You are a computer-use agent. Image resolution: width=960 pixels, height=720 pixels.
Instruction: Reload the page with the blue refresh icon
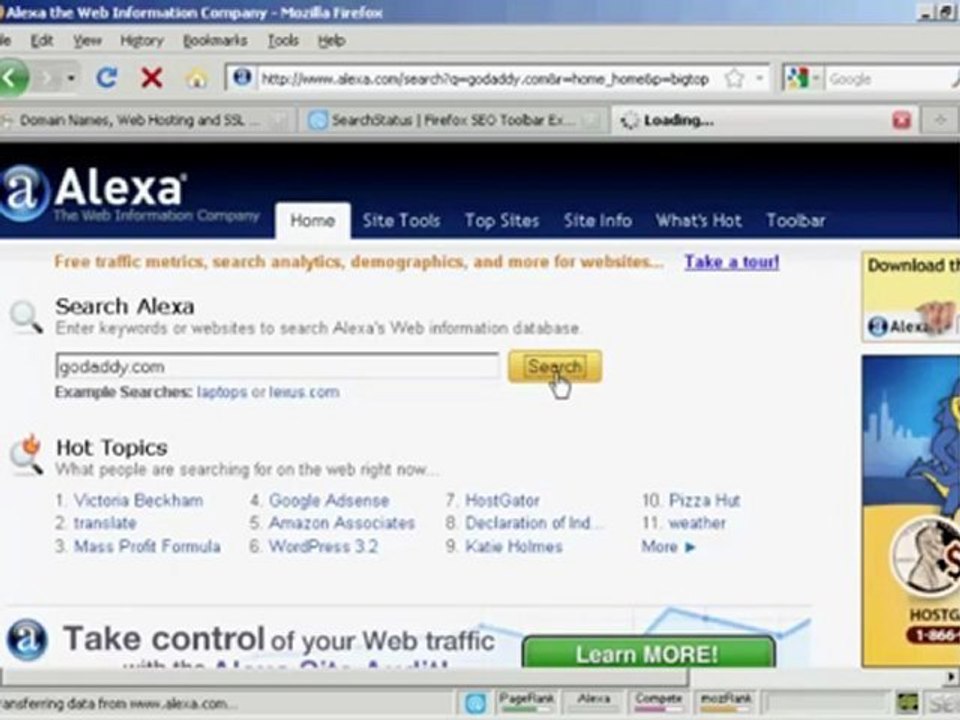[107, 78]
